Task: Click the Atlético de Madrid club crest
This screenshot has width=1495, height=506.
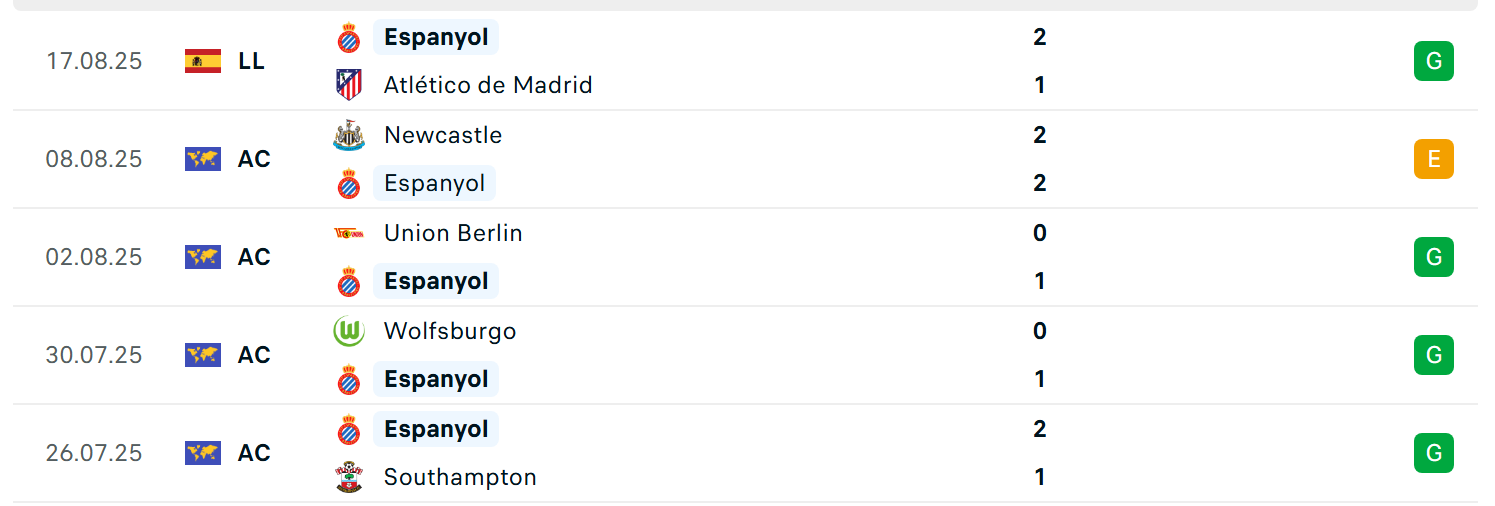Action: coord(348,85)
